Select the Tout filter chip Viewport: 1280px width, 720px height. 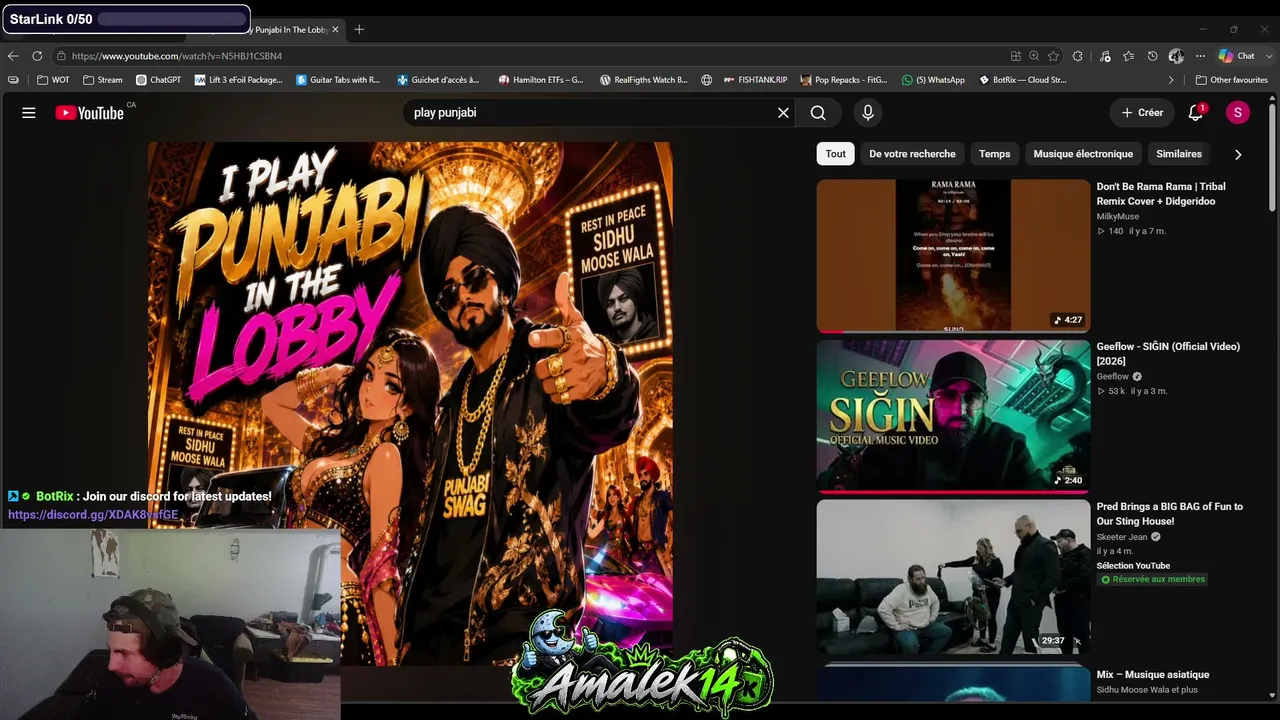835,154
